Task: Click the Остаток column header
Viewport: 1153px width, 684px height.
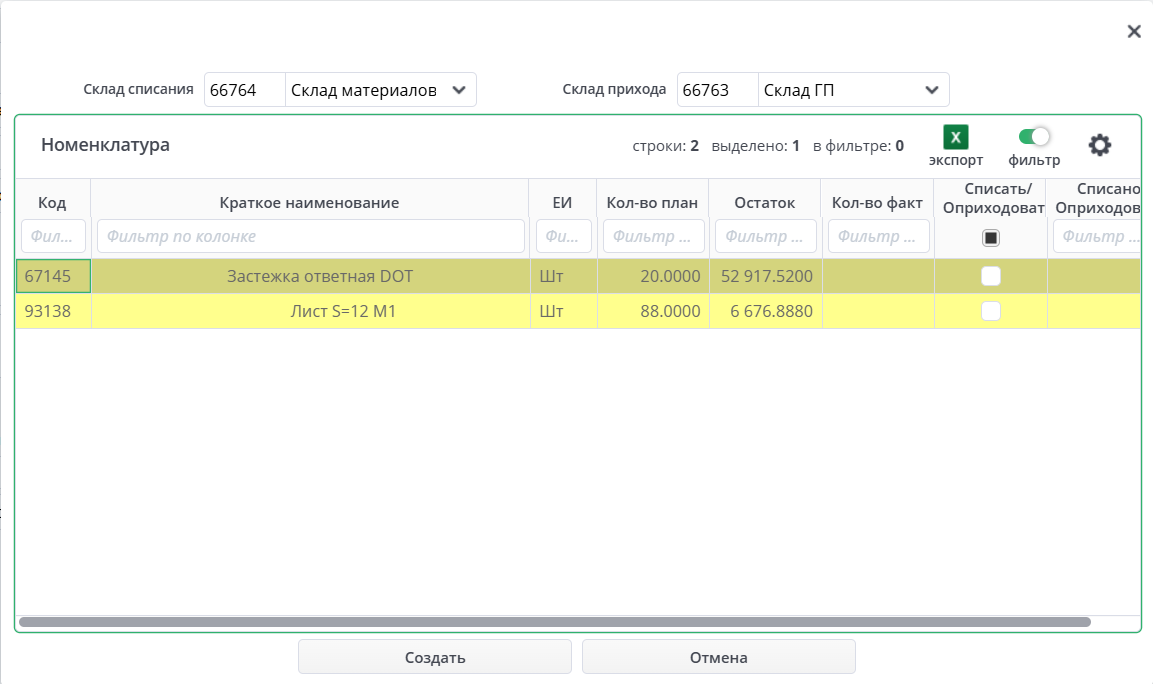Action: (x=764, y=203)
